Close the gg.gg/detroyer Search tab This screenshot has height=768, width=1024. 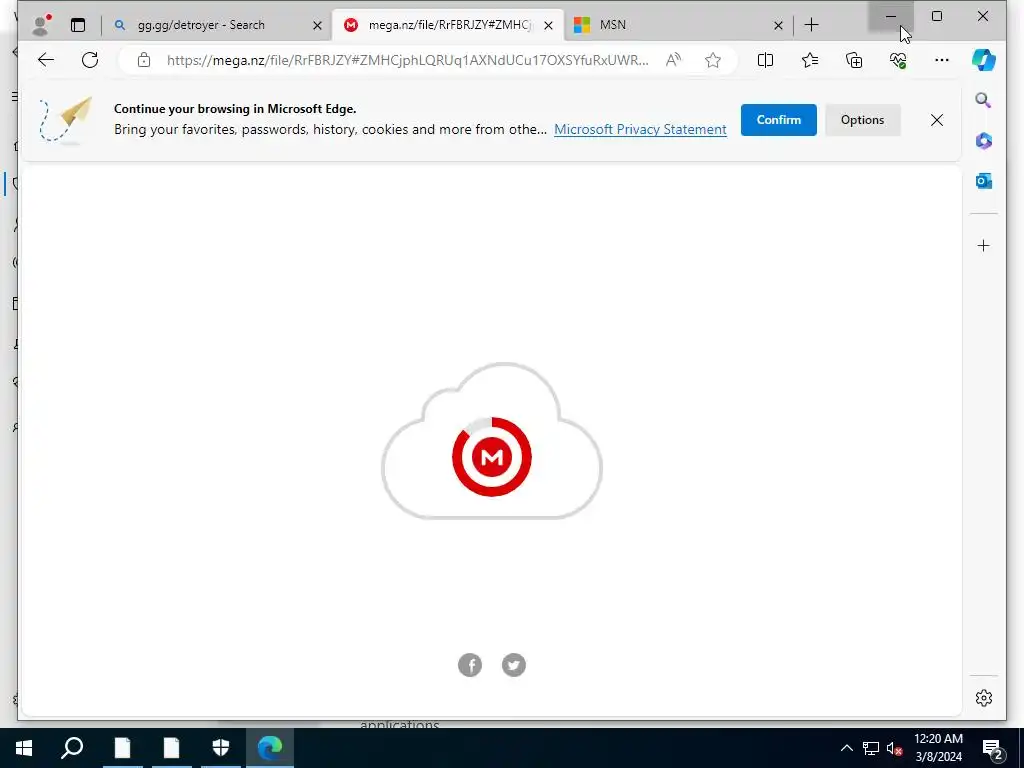click(x=317, y=25)
